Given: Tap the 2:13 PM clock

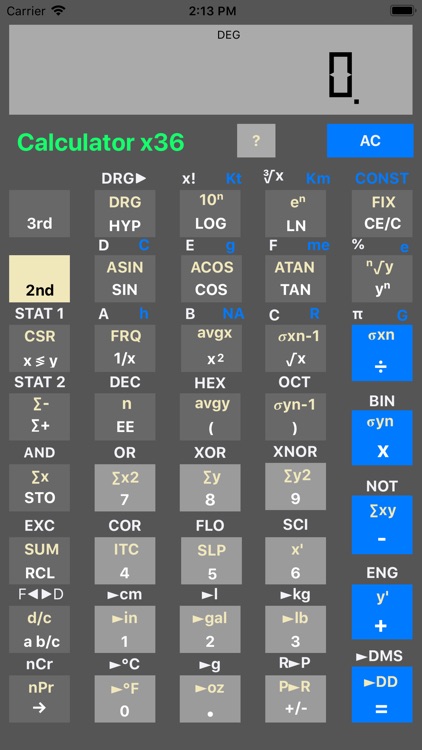Looking at the screenshot, I should 211,11.
